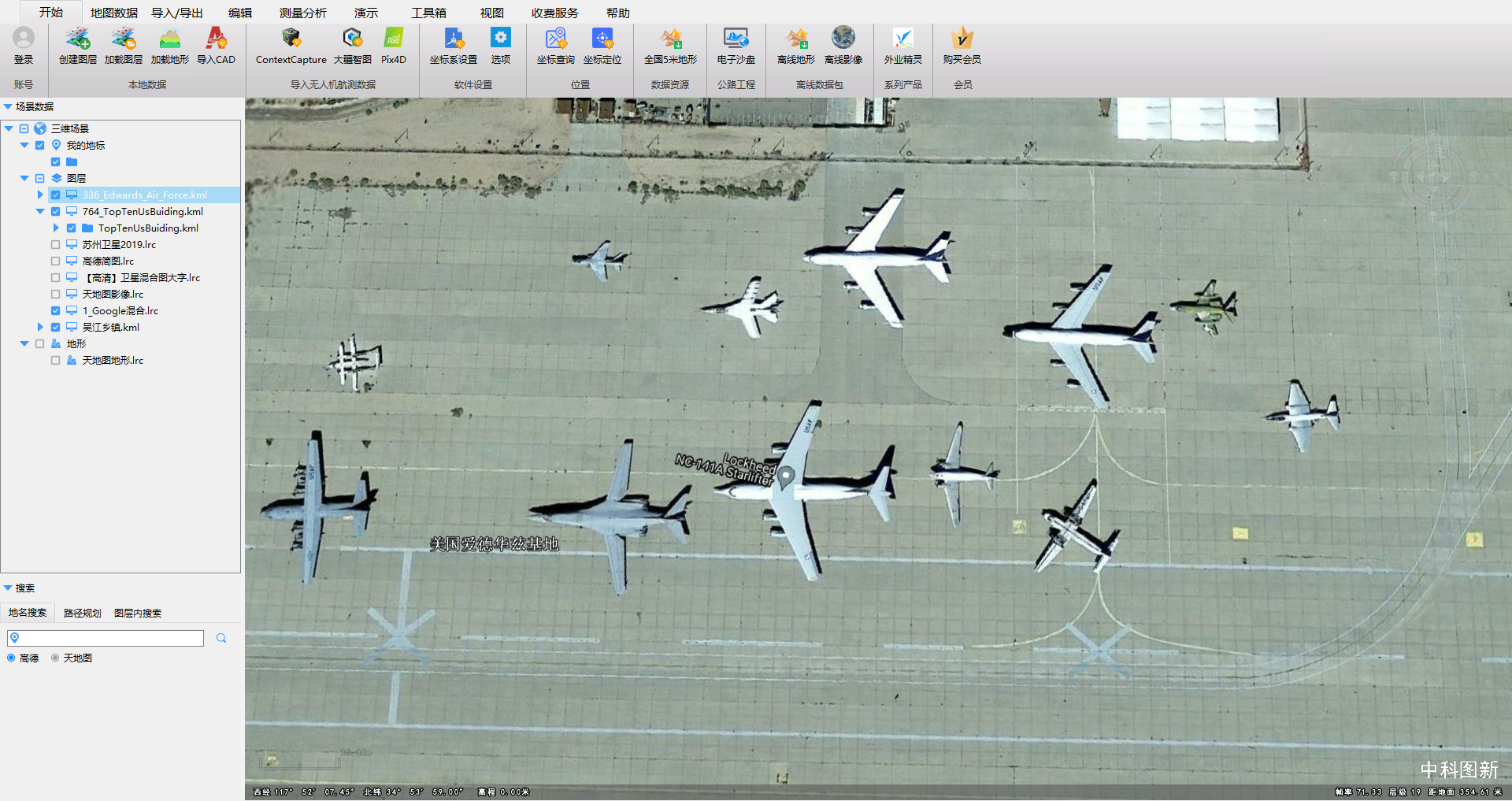The height and width of the screenshot is (801, 1512).
Task: Expand the TopTenUsBuiding.kml folder node
Action: click(x=56, y=228)
